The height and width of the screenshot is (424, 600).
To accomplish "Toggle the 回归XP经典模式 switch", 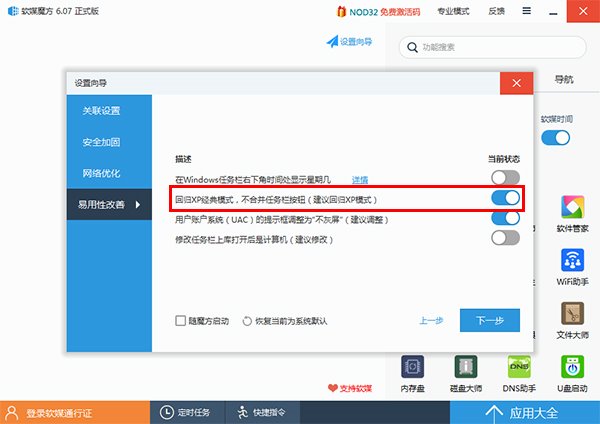I will pyautogui.click(x=505, y=198).
